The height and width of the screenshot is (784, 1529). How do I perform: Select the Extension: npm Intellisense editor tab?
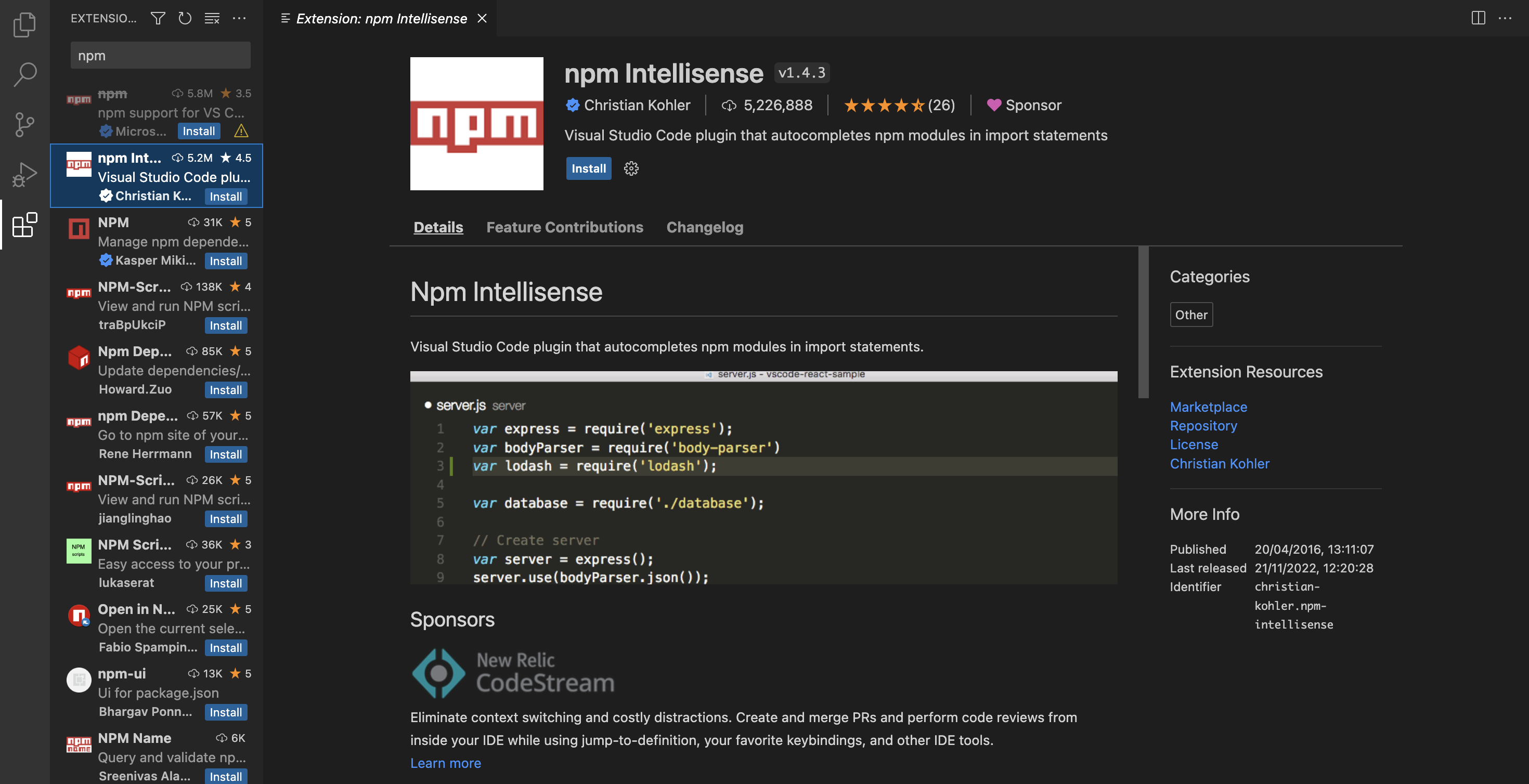(x=381, y=18)
